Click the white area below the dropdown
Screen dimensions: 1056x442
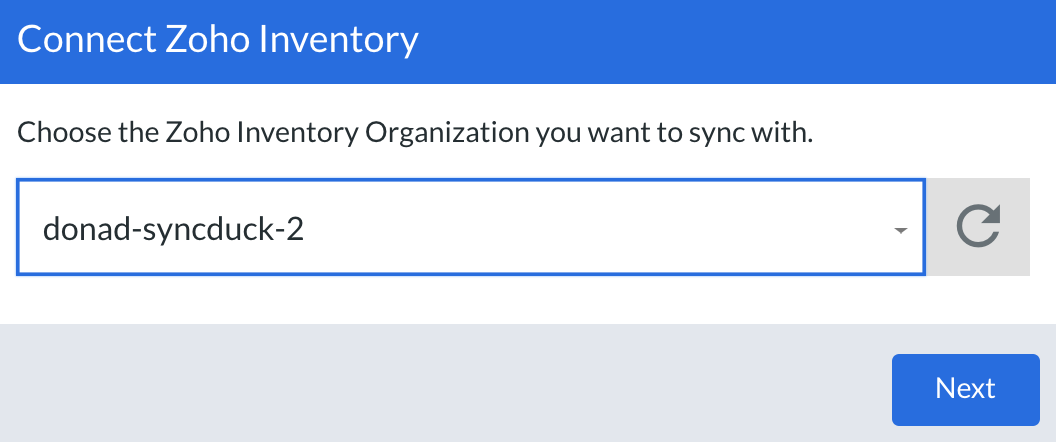click(528, 300)
